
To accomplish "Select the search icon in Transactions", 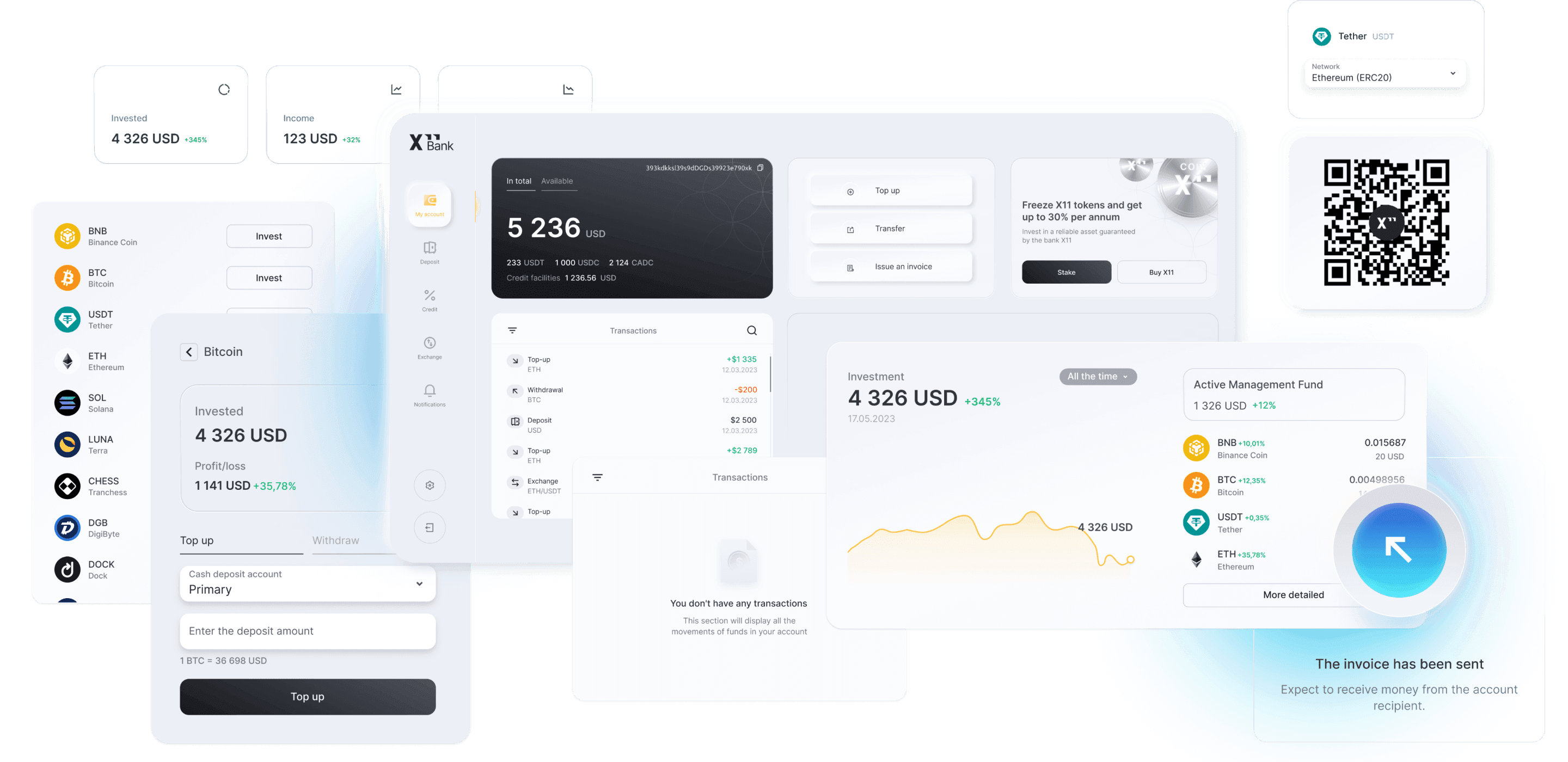I will coord(752,330).
